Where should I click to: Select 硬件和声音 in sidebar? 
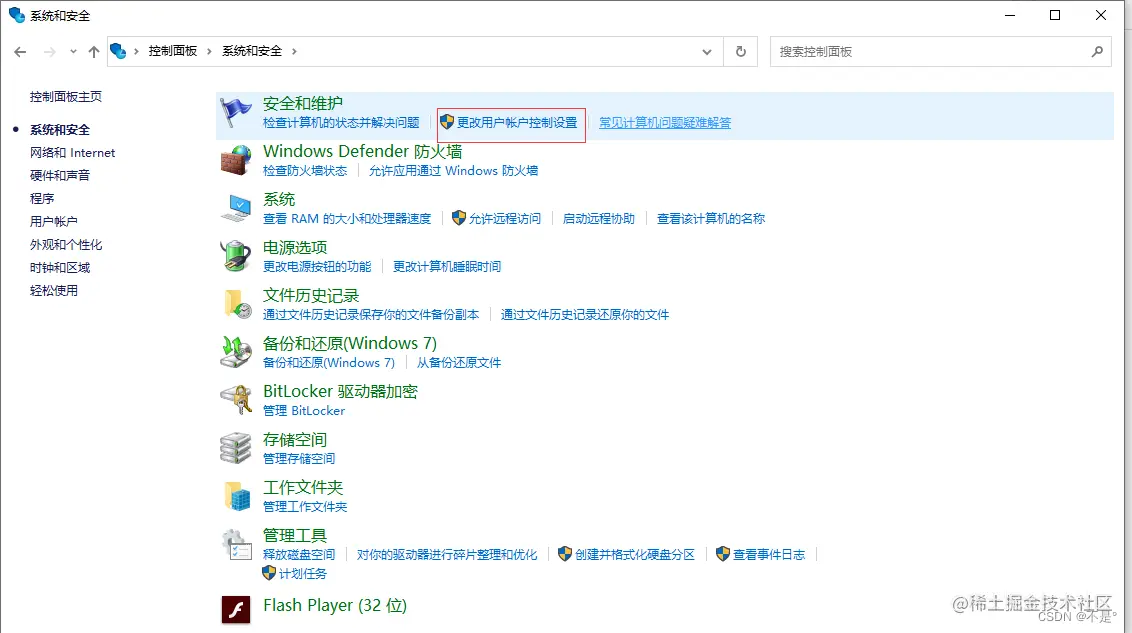[60, 175]
